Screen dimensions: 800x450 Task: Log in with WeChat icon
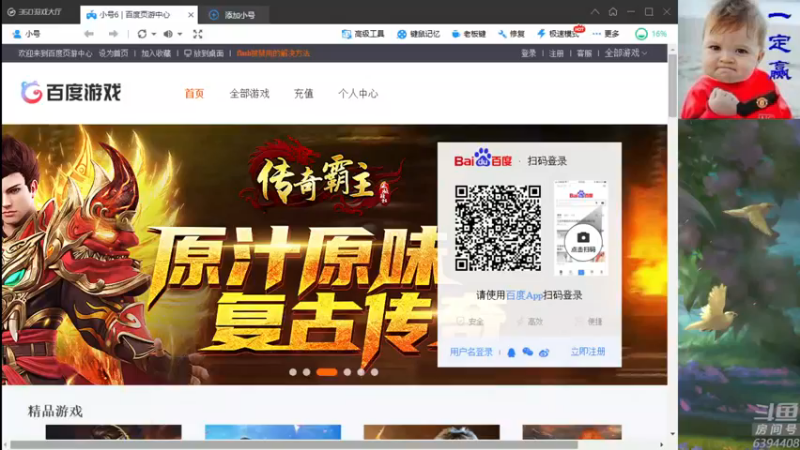[x=528, y=352]
